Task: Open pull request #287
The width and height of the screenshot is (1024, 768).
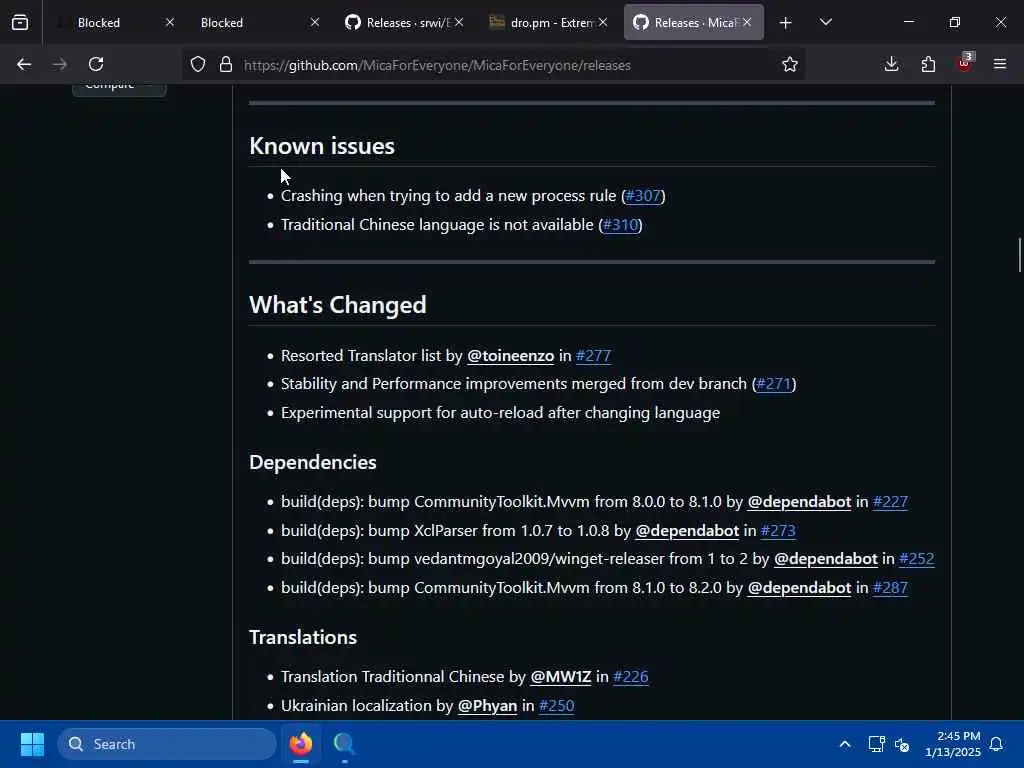Action: point(891,588)
